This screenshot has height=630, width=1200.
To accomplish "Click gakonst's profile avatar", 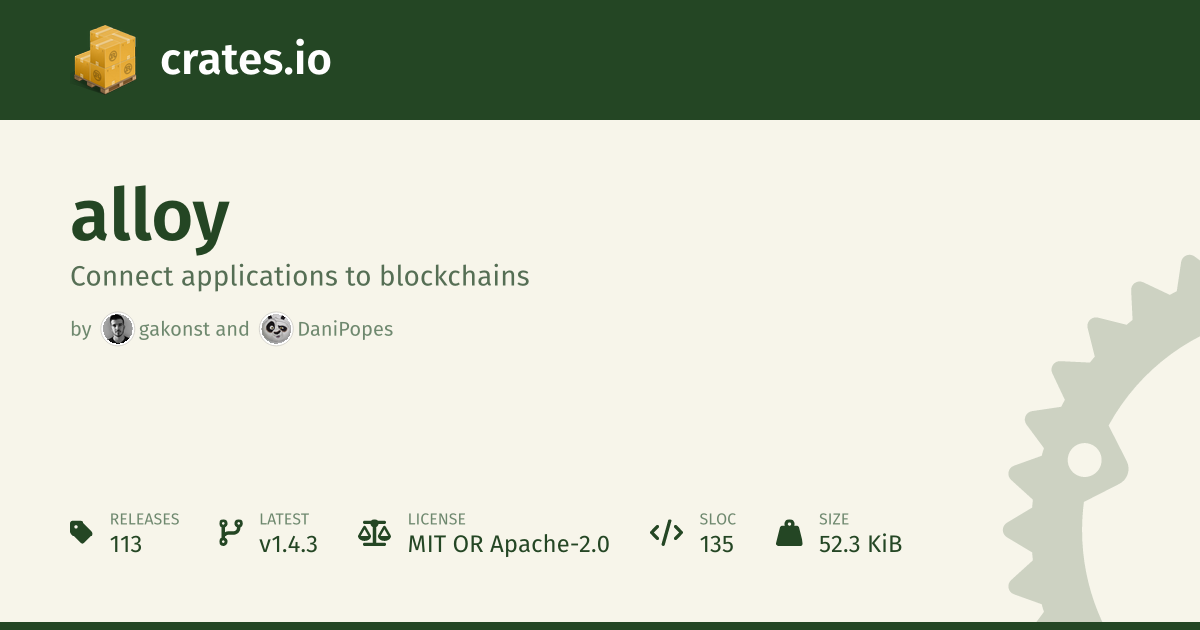I will click(x=118, y=329).
